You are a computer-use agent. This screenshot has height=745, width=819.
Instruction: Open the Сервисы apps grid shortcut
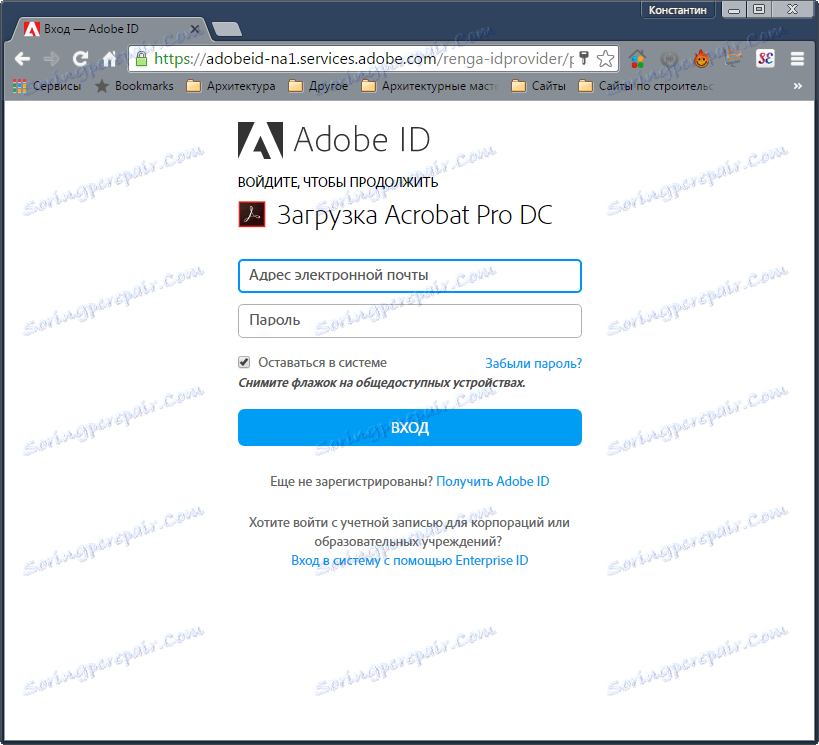tap(46, 86)
